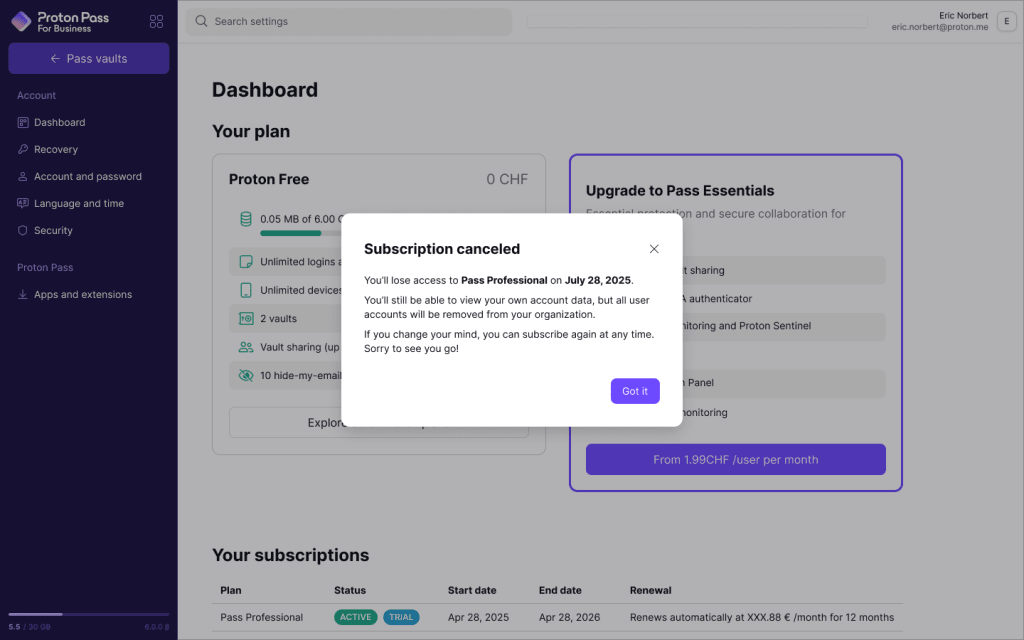Click the Apps and extensions download icon
Image resolution: width=1024 pixels, height=640 pixels.
coord(23,295)
